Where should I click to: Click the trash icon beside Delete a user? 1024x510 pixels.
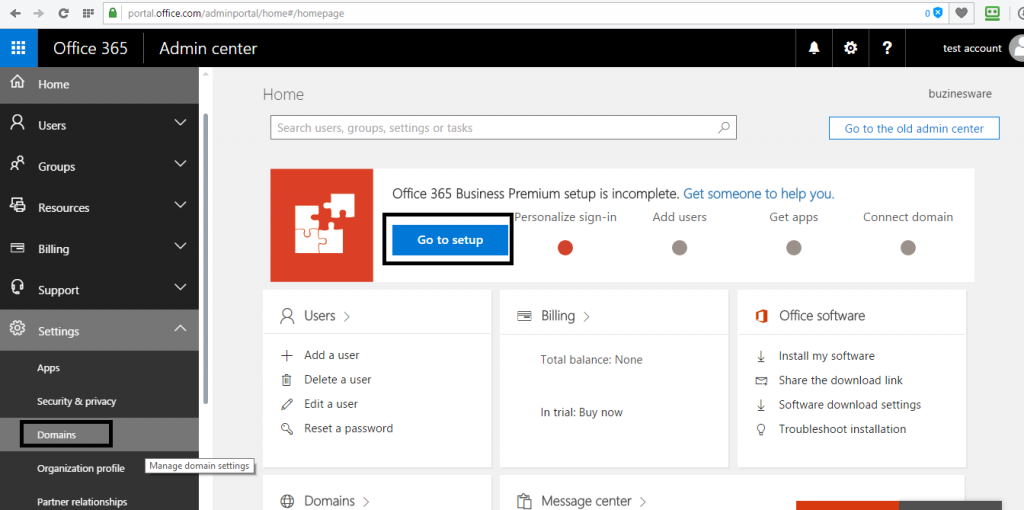point(286,380)
